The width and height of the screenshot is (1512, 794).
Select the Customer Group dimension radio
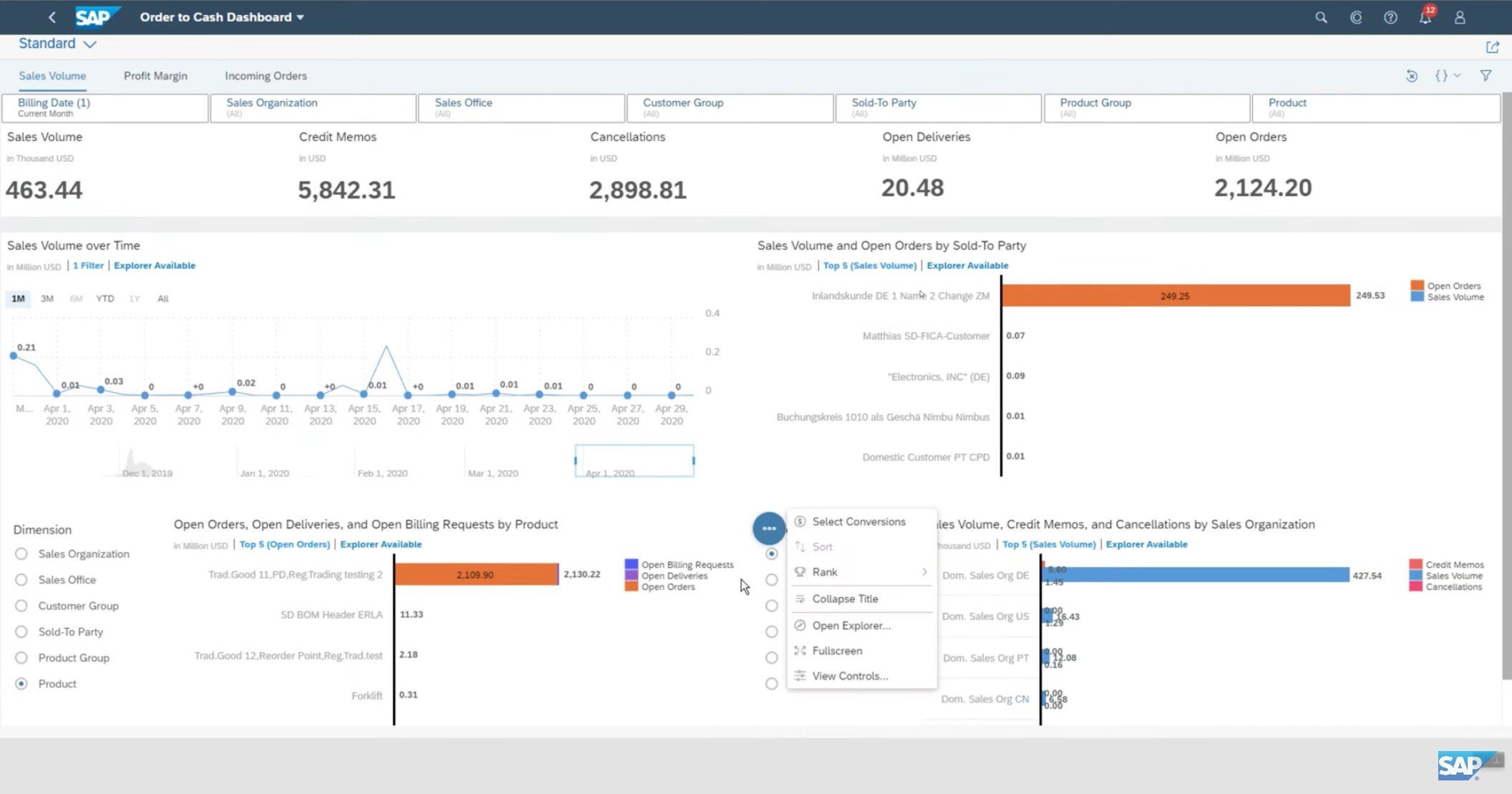(x=21, y=606)
